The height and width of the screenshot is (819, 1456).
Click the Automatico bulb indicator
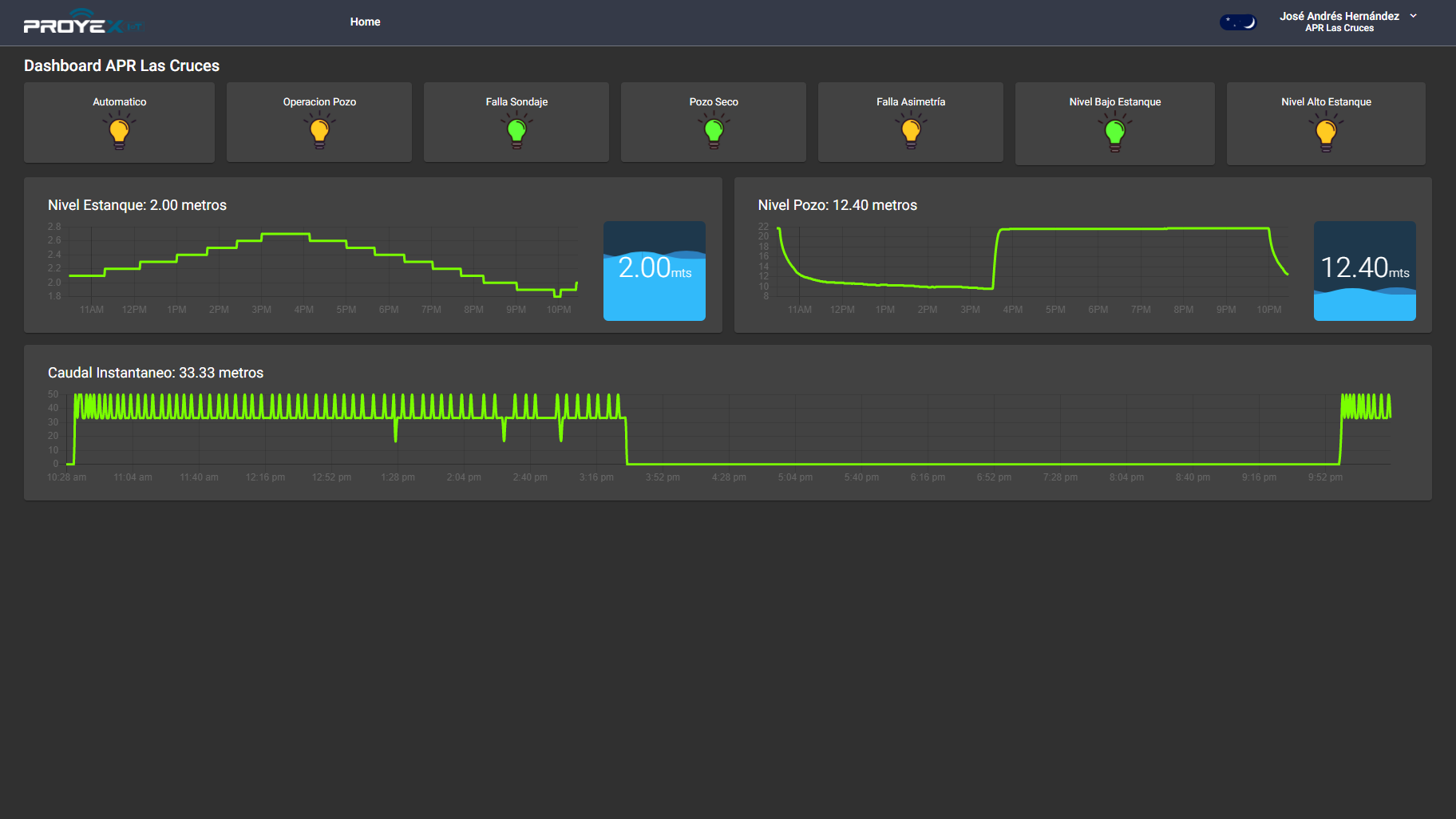[119, 131]
